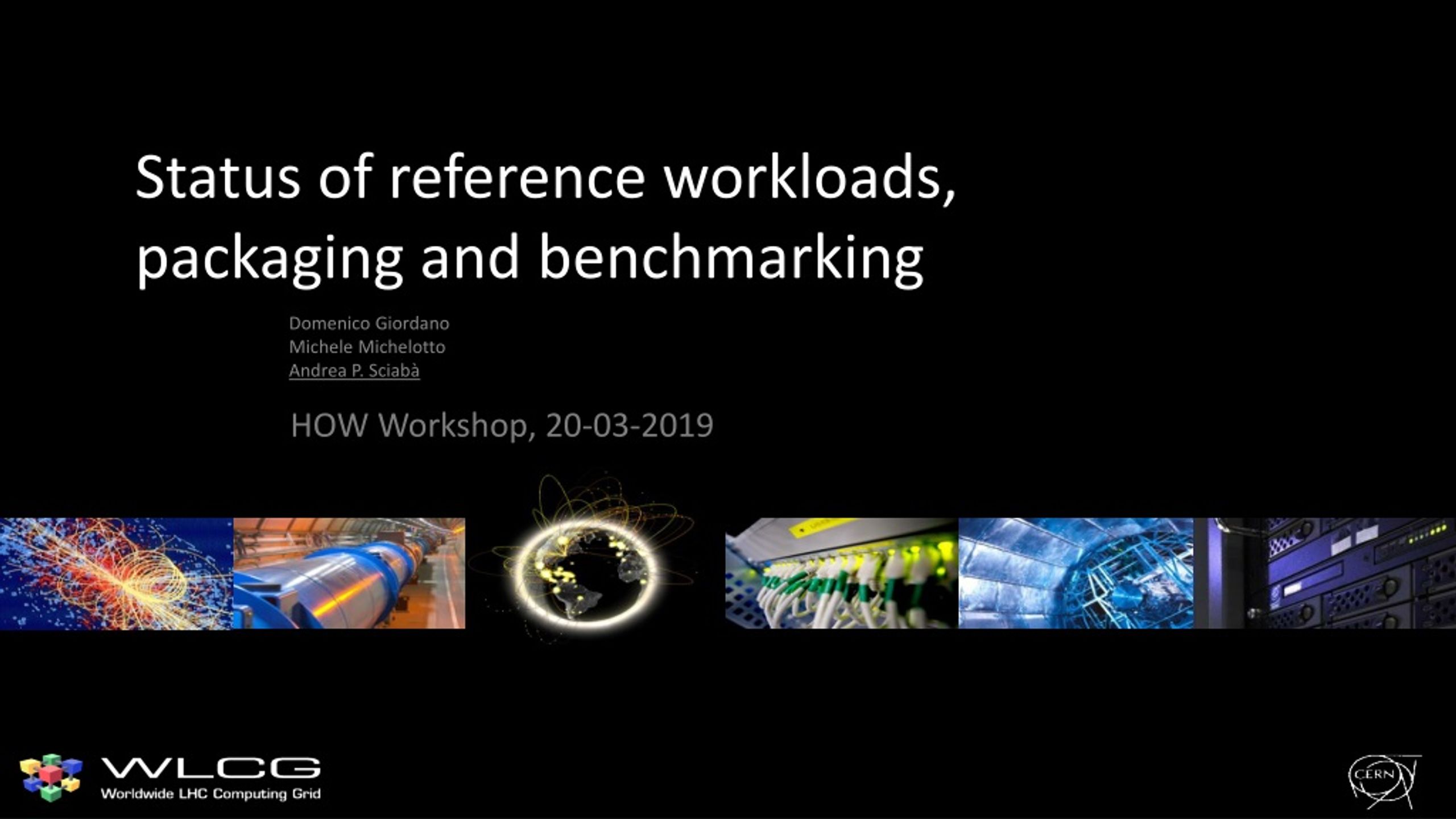1456x819 pixels.
Task: Click the network cables switch thumbnail
Action: tap(842, 573)
